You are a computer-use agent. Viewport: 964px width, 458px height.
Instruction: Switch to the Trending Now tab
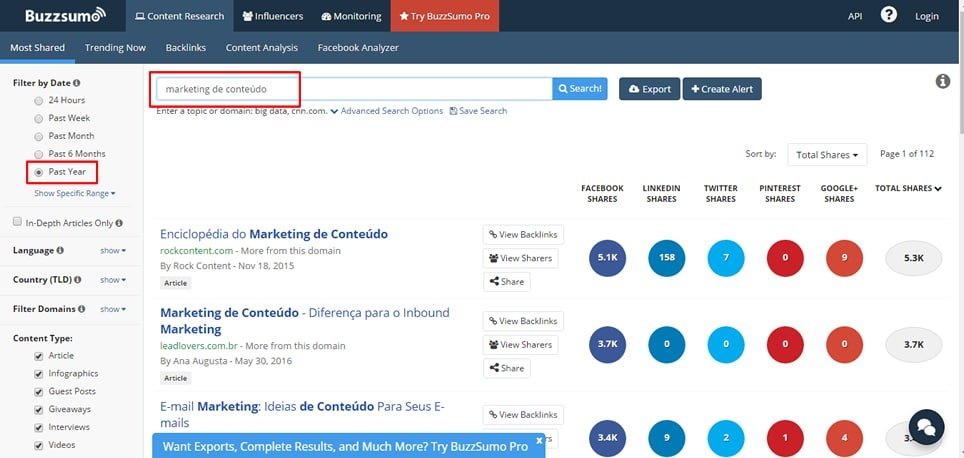(x=116, y=48)
